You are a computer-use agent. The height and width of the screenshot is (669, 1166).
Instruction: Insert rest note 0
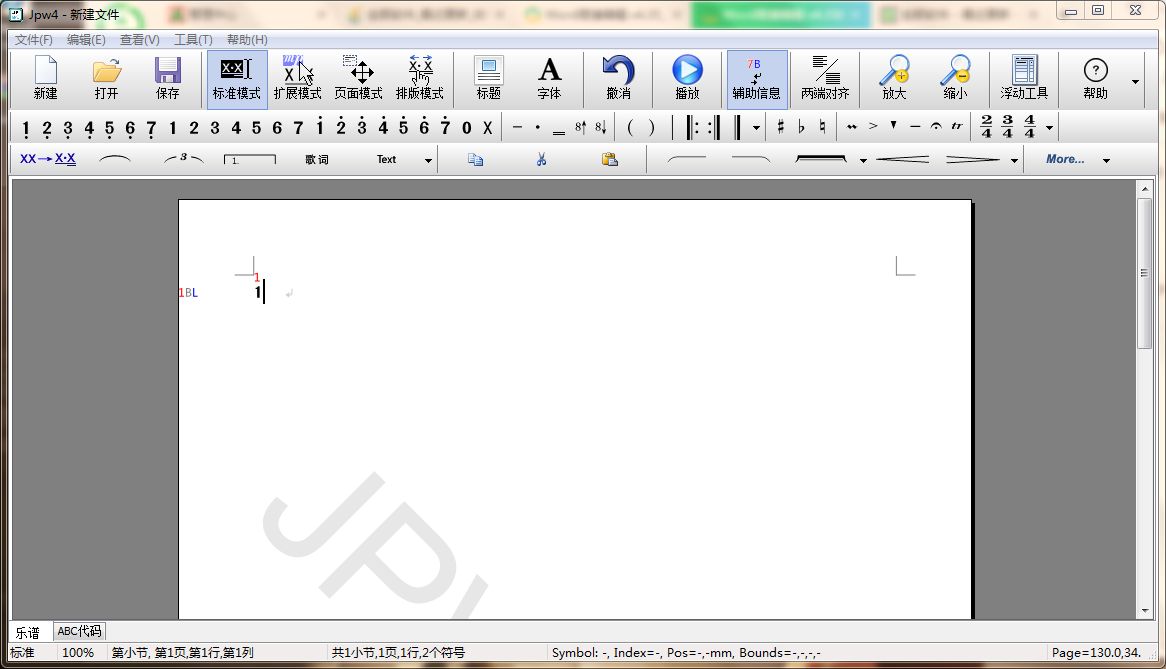[x=466, y=128]
